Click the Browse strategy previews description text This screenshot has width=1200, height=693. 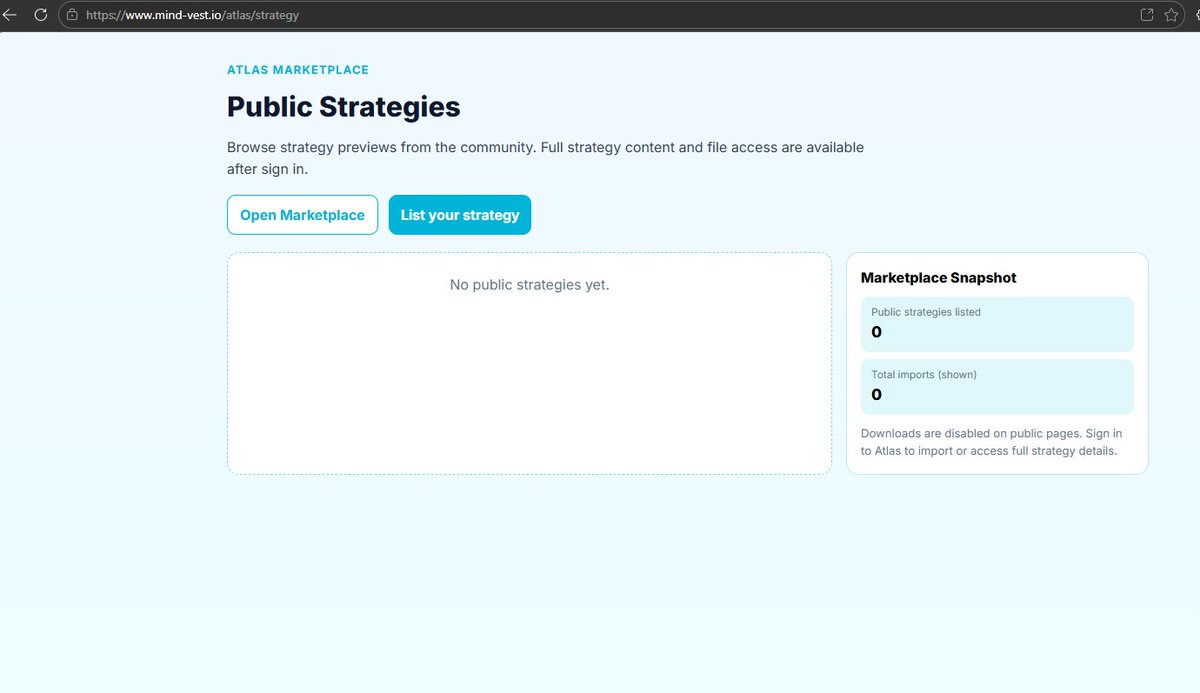pyautogui.click(x=545, y=158)
